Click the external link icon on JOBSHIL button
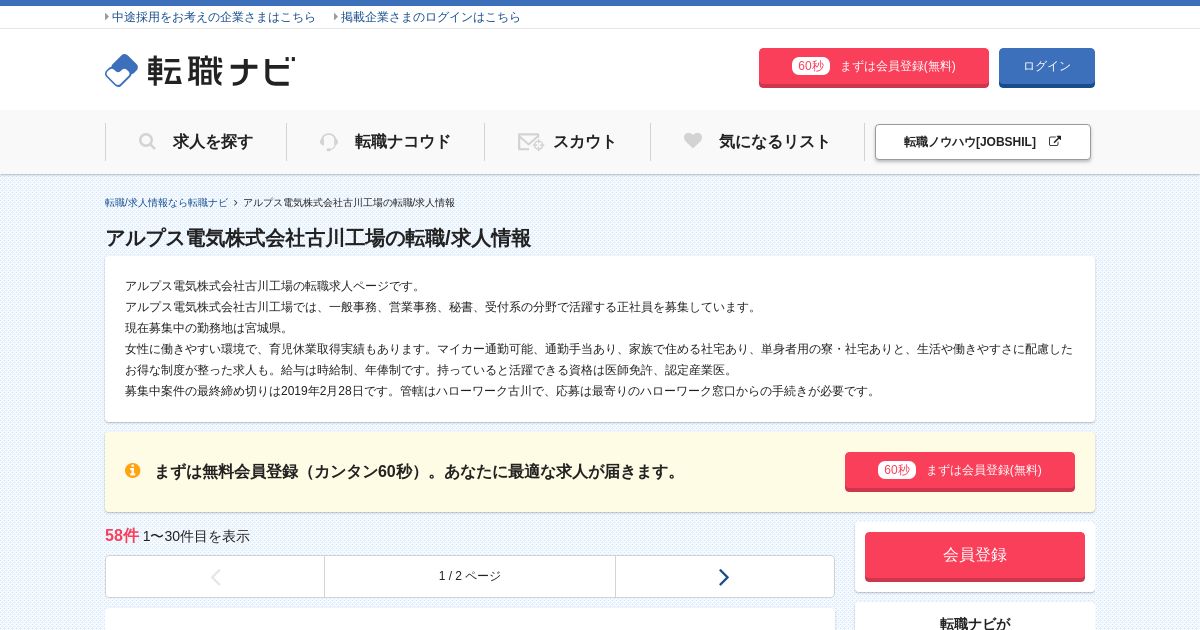 coord(1054,141)
